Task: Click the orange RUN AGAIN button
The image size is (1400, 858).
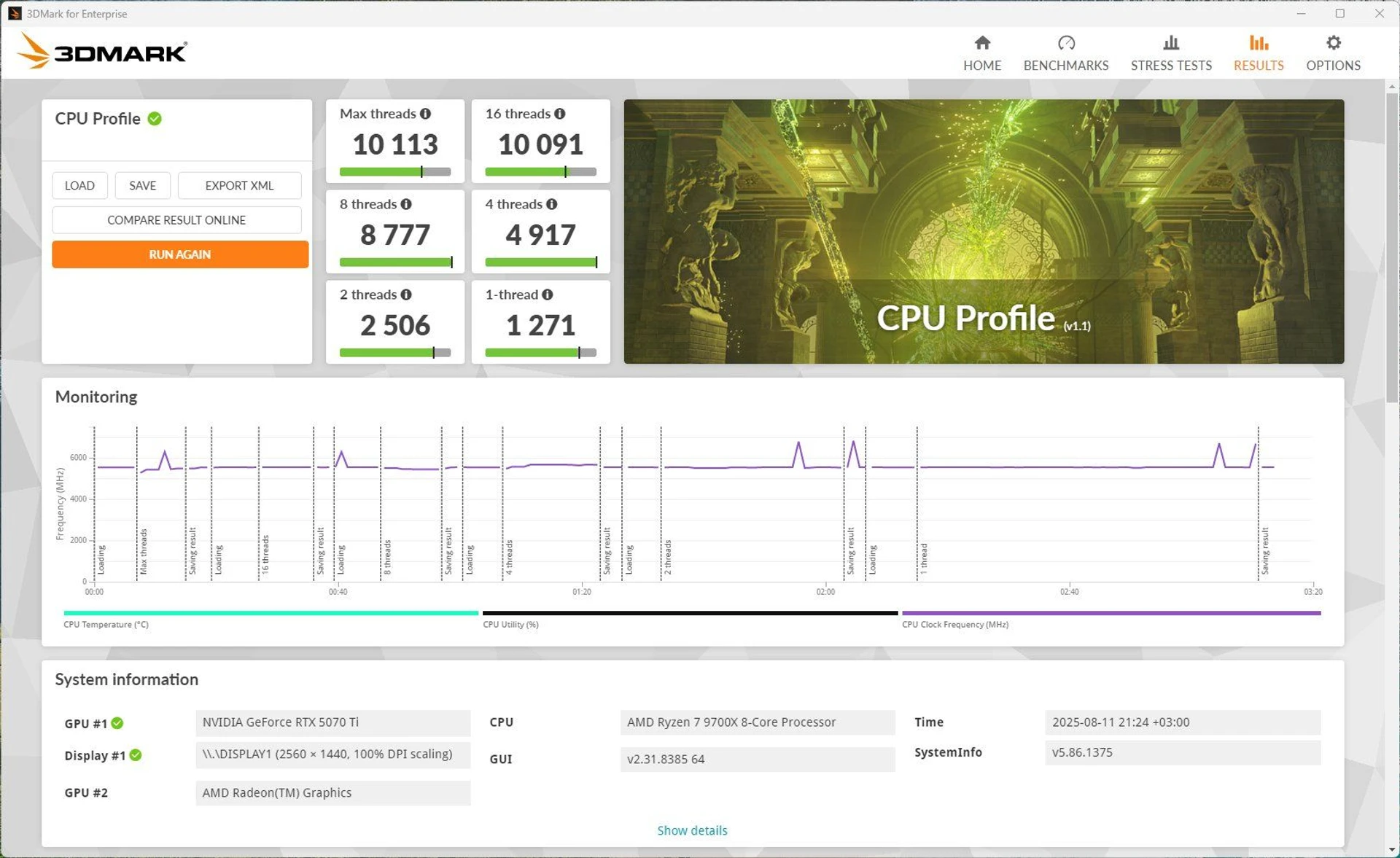Action: click(180, 254)
